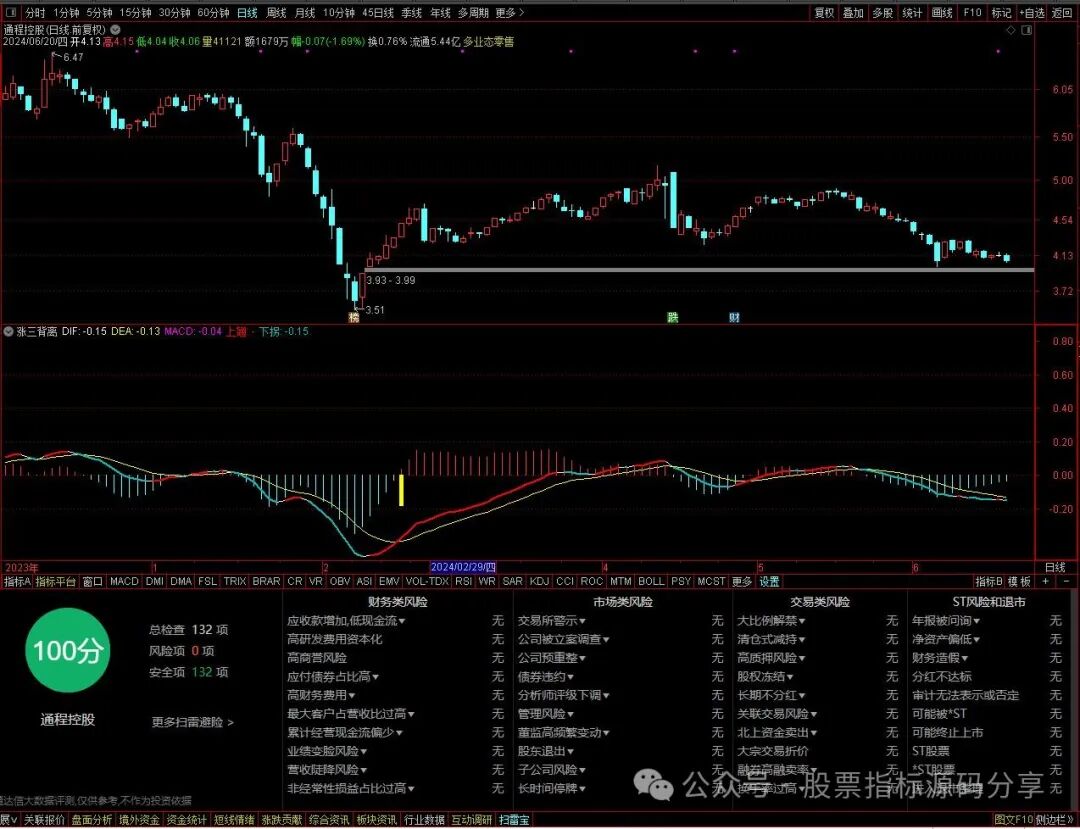
Task: Click the 跌 marker icon on the chart
Action: point(672,317)
